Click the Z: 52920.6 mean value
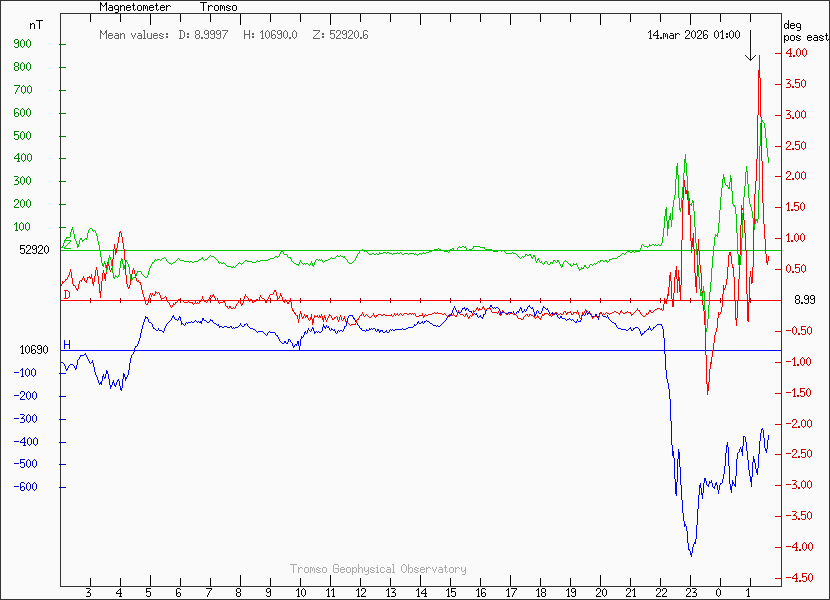This screenshot has width=830, height=600. [341, 35]
